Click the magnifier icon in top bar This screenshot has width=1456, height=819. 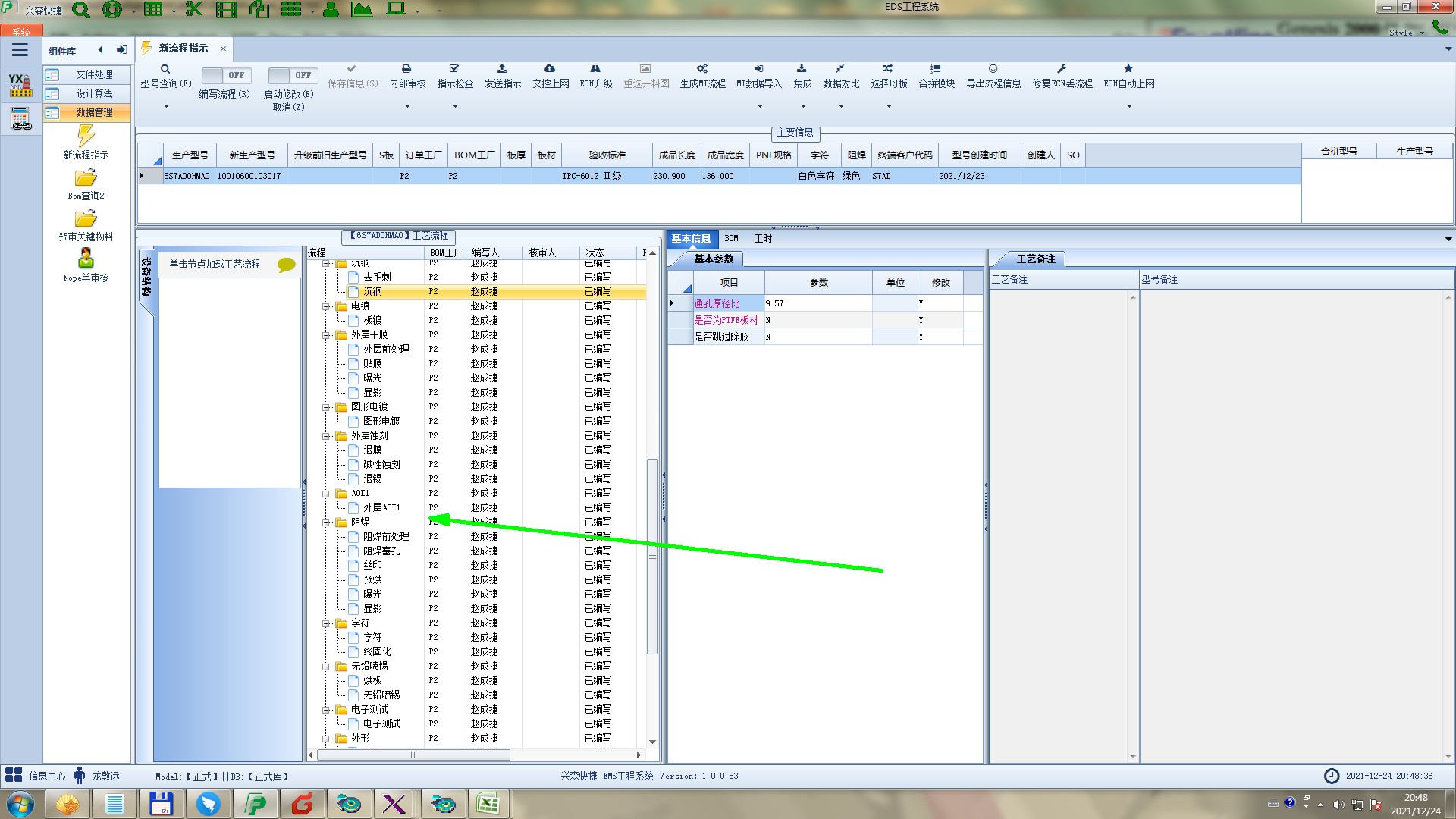[x=81, y=10]
